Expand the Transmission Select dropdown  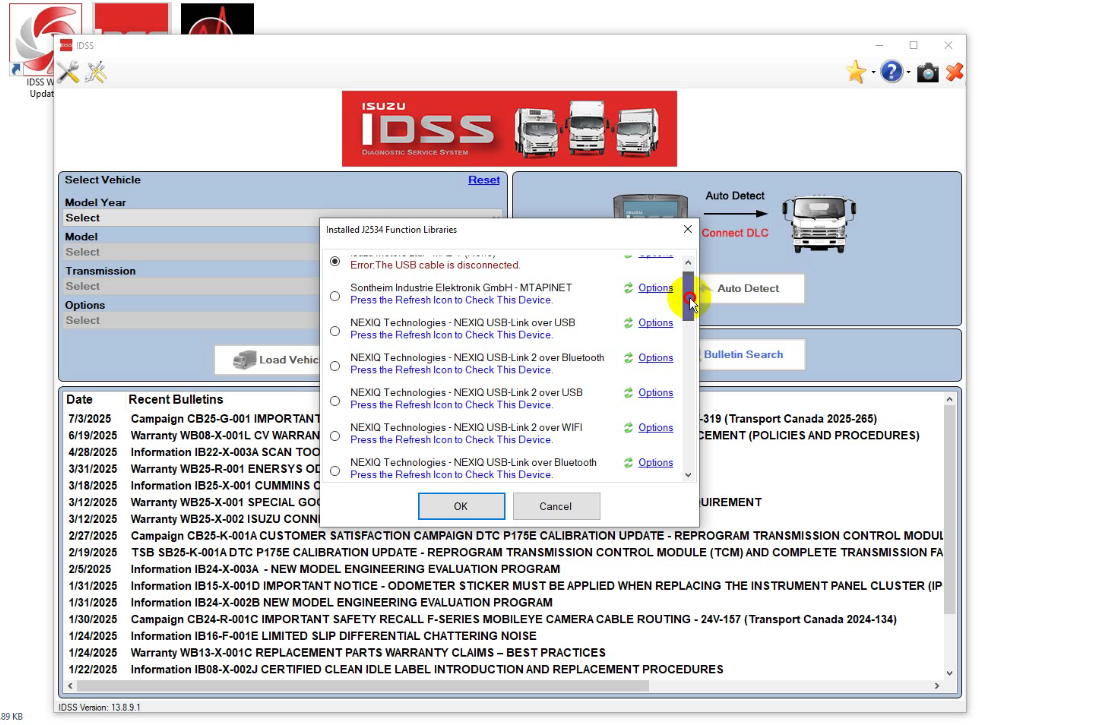click(x=191, y=286)
